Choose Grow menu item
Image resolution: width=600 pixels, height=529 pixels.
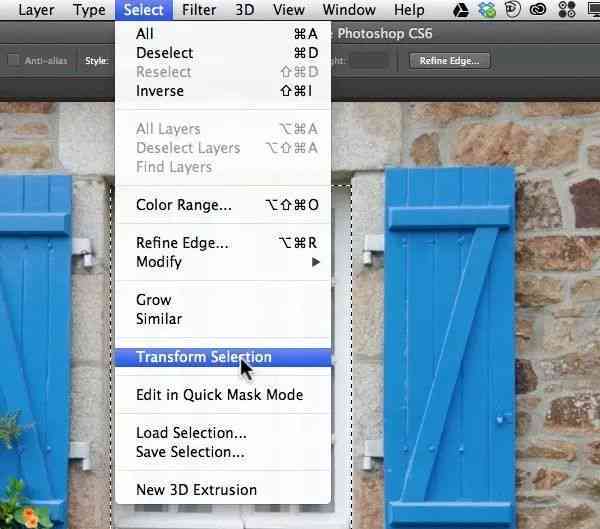coord(223,300)
